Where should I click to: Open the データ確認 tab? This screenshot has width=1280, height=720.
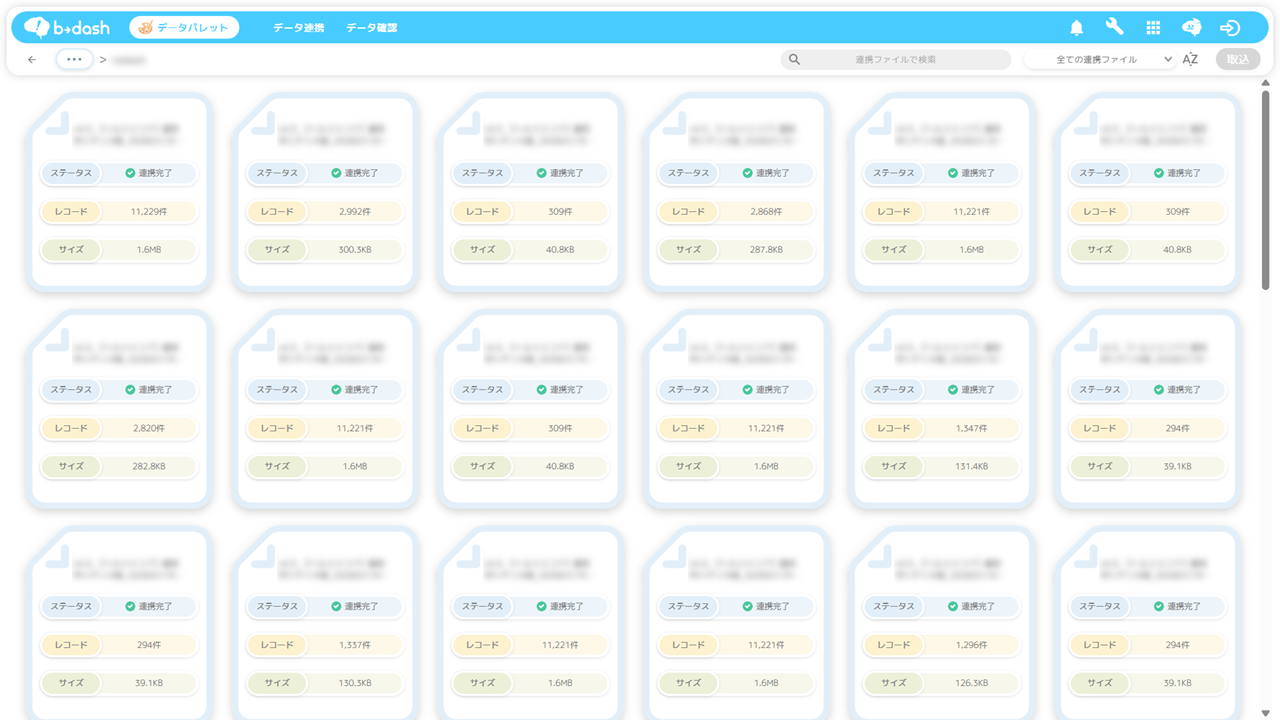[371, 28]
